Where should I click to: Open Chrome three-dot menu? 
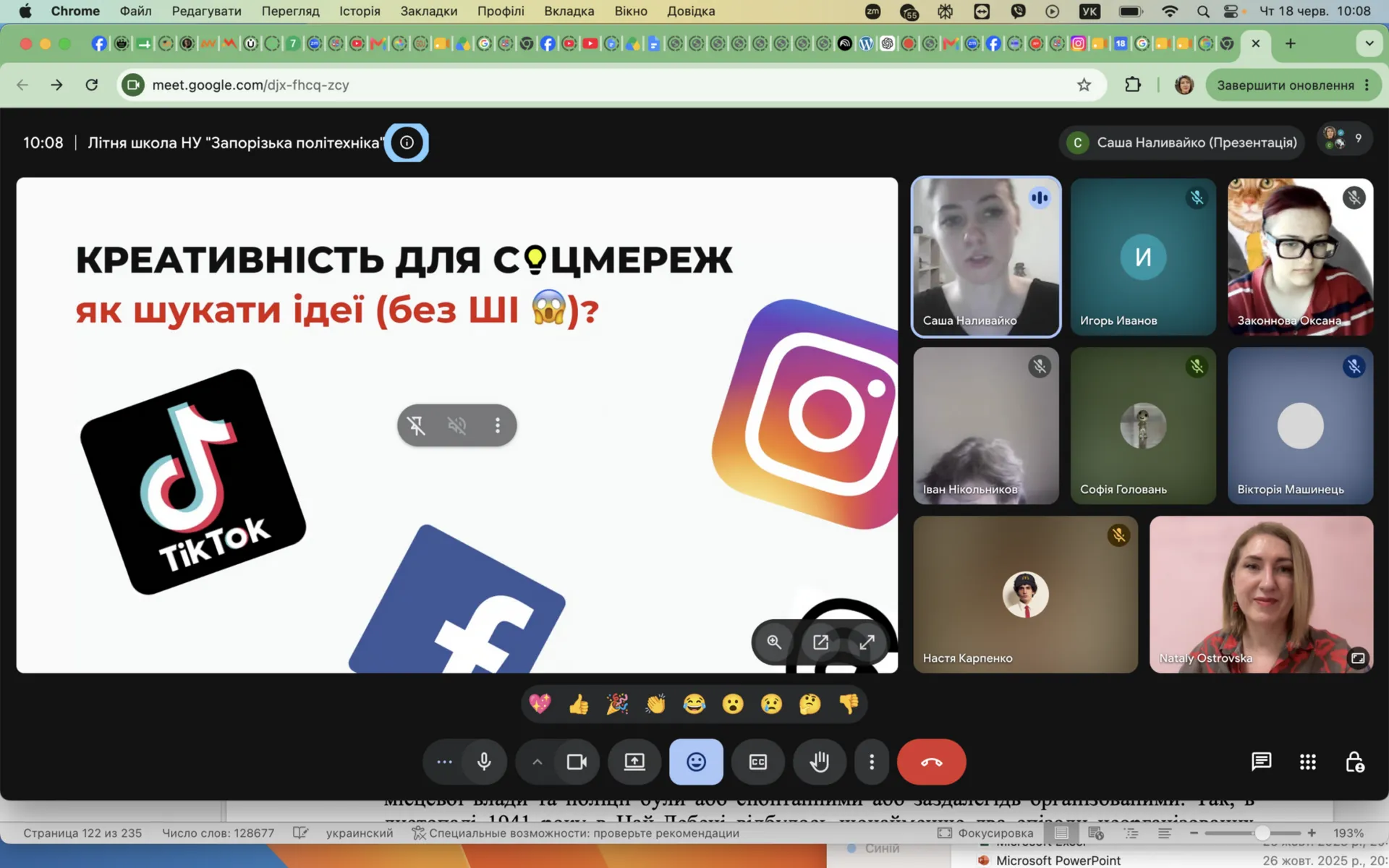[1367, 85]
